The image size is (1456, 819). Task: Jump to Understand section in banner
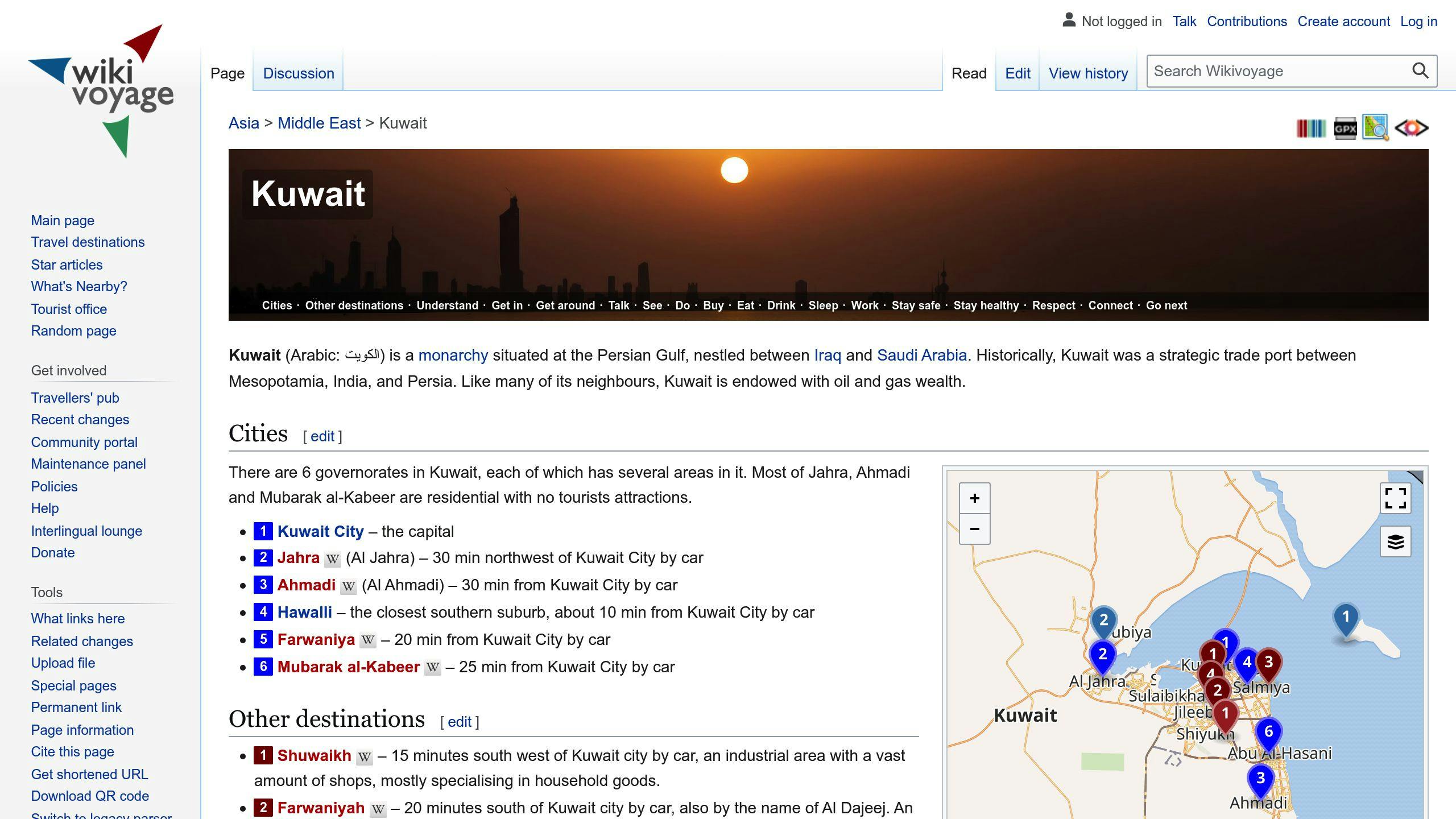[447, 305]
